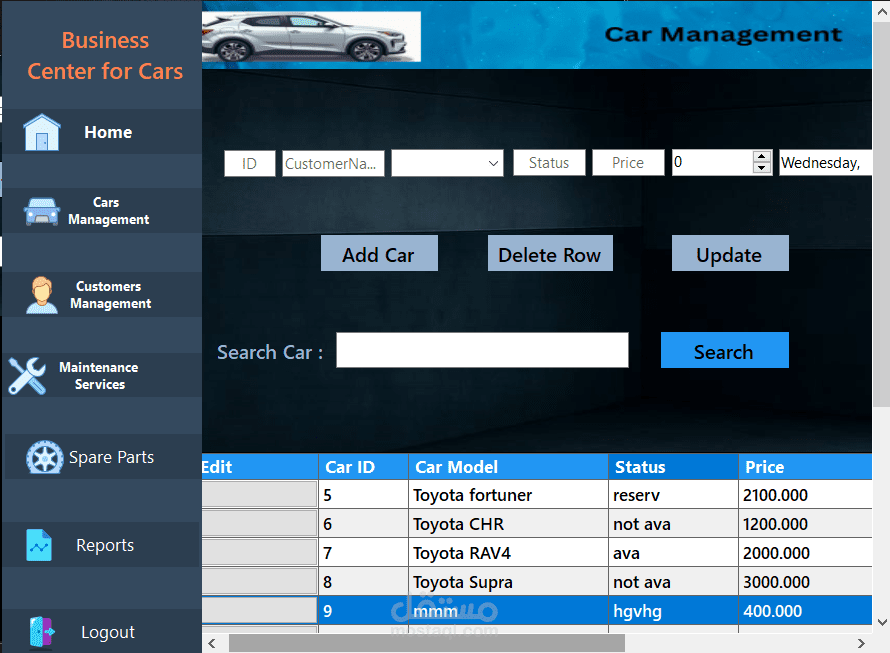Click the blue car icon for Cars Management

41,211
